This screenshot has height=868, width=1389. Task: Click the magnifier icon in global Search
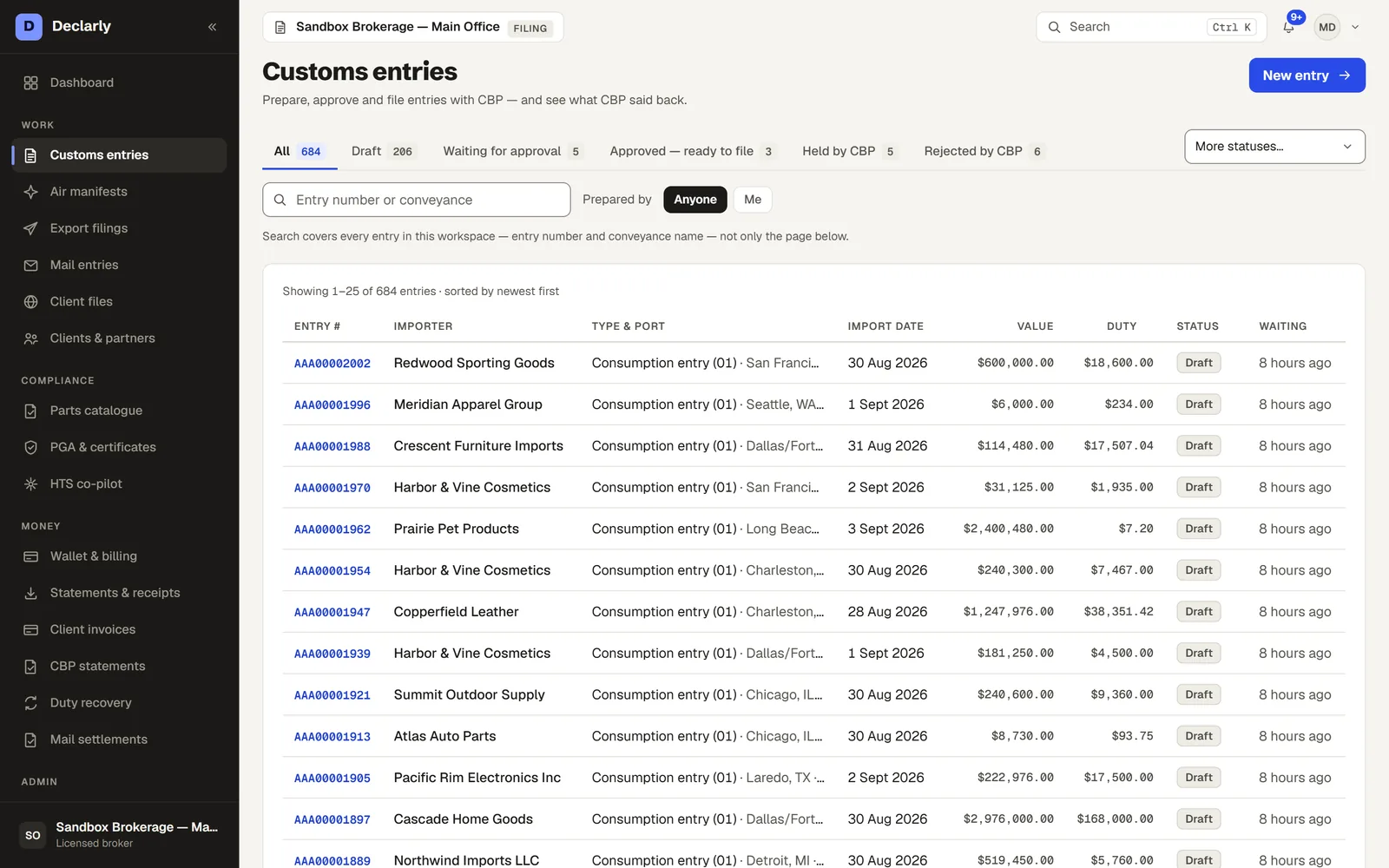[1054, 27]
